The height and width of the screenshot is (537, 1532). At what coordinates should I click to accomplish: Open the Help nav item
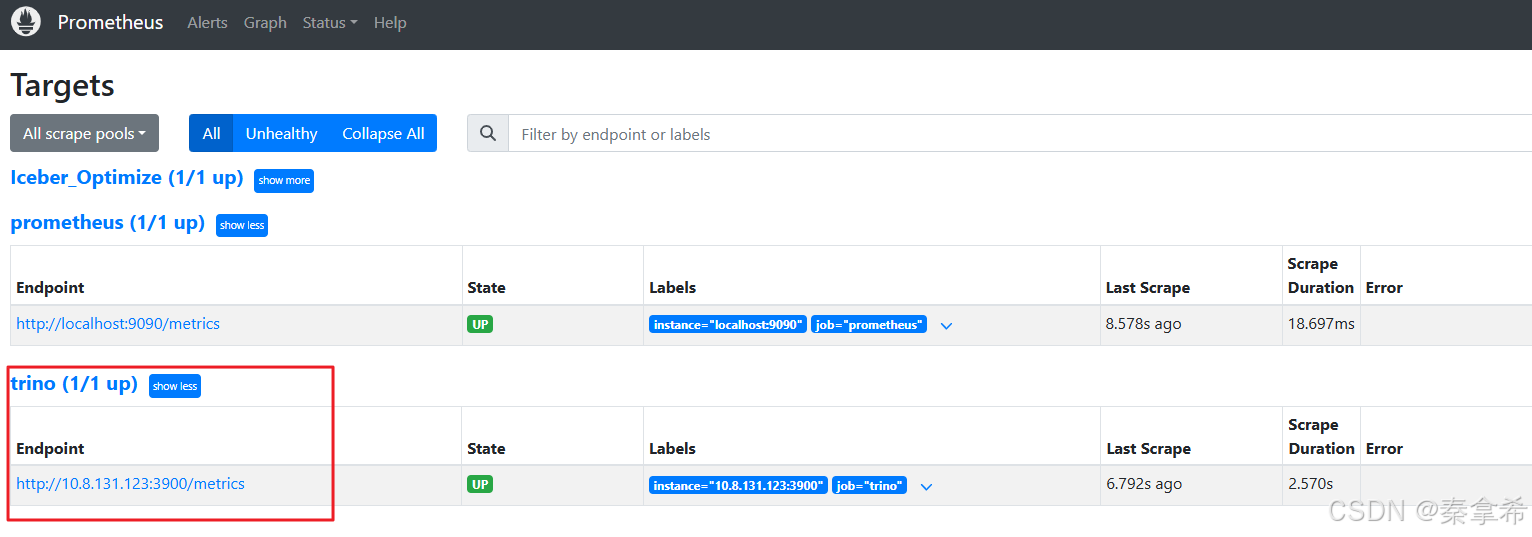coord(390,22)
